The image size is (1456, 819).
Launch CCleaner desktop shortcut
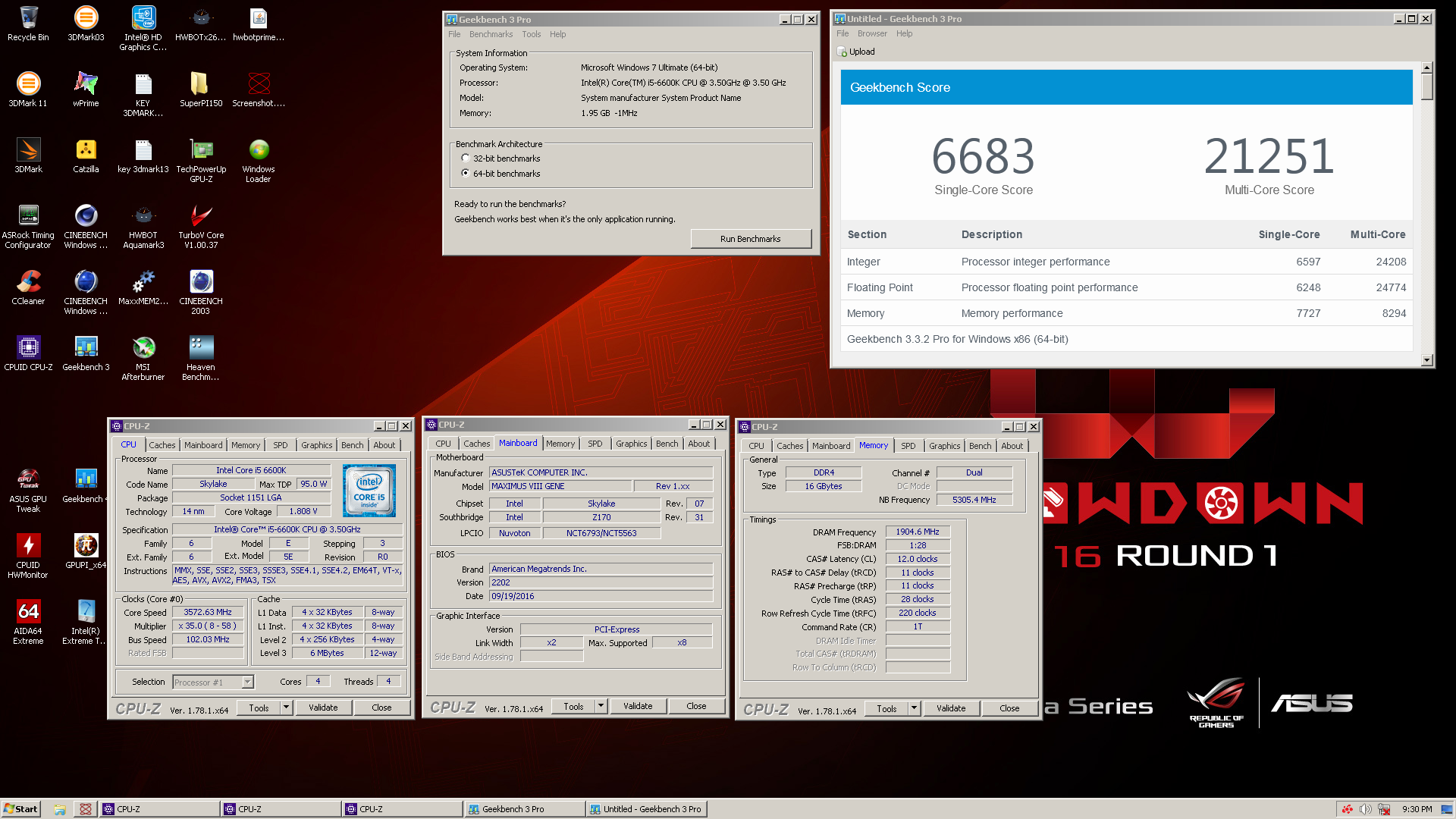[28, 287]
